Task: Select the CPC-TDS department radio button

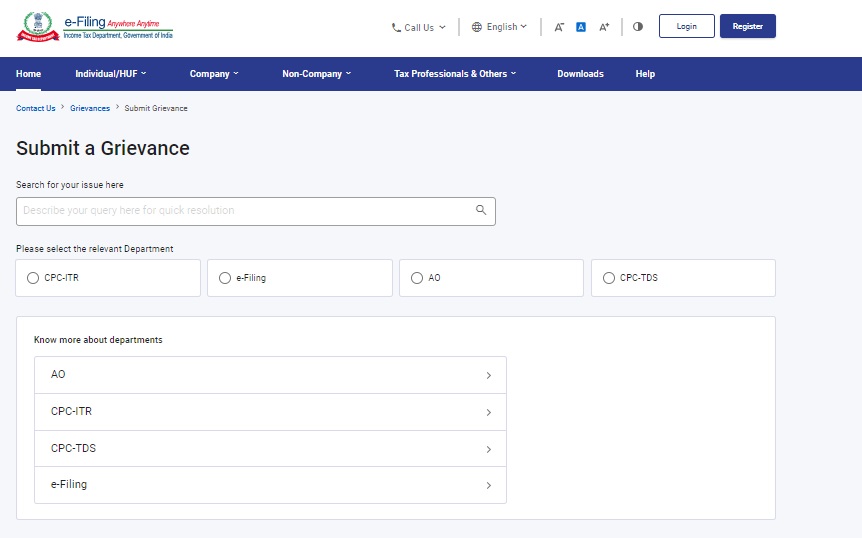Action: click(x=609, y=278)
